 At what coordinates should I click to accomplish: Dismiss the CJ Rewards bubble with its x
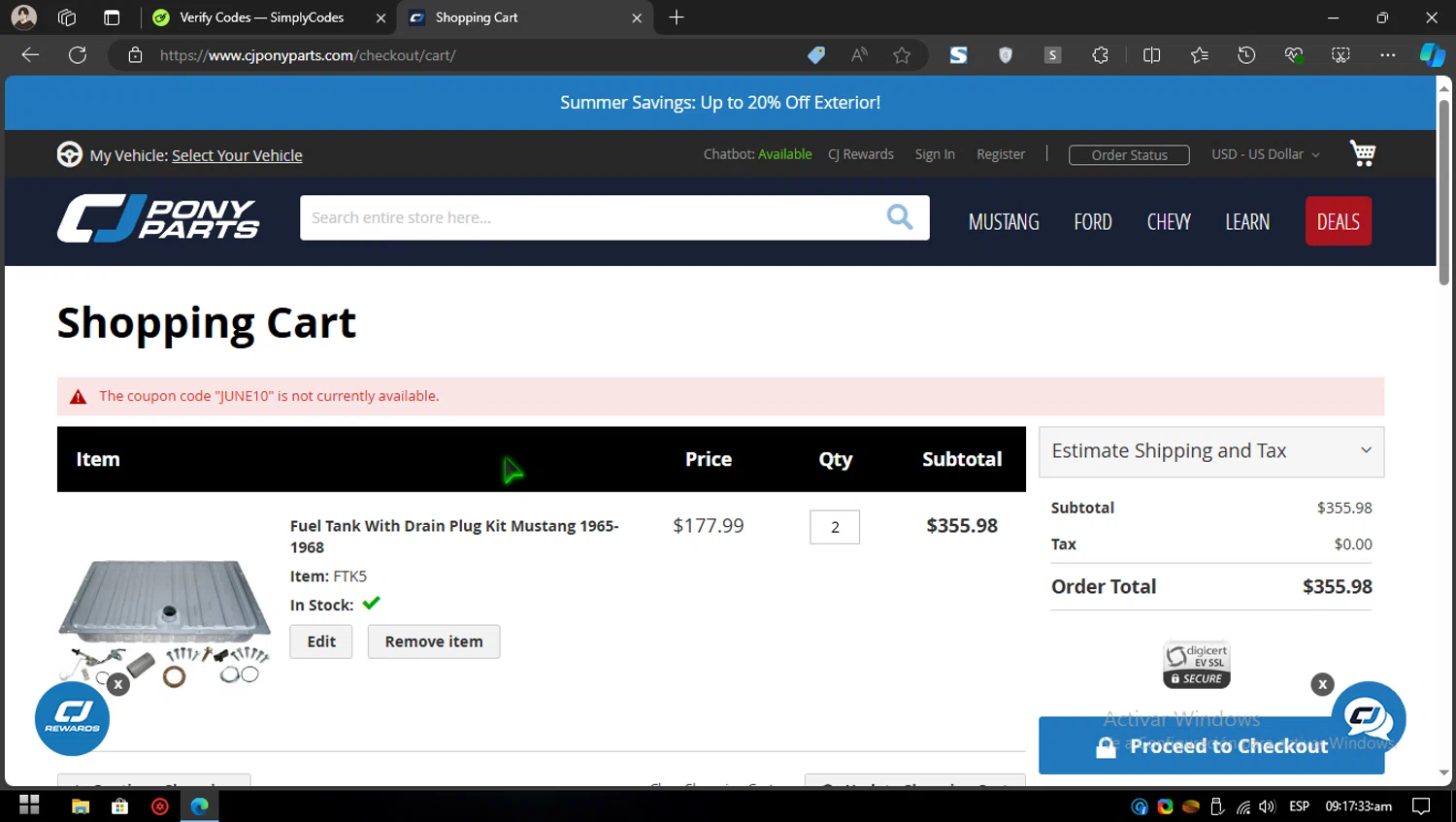tap(117, 684)
